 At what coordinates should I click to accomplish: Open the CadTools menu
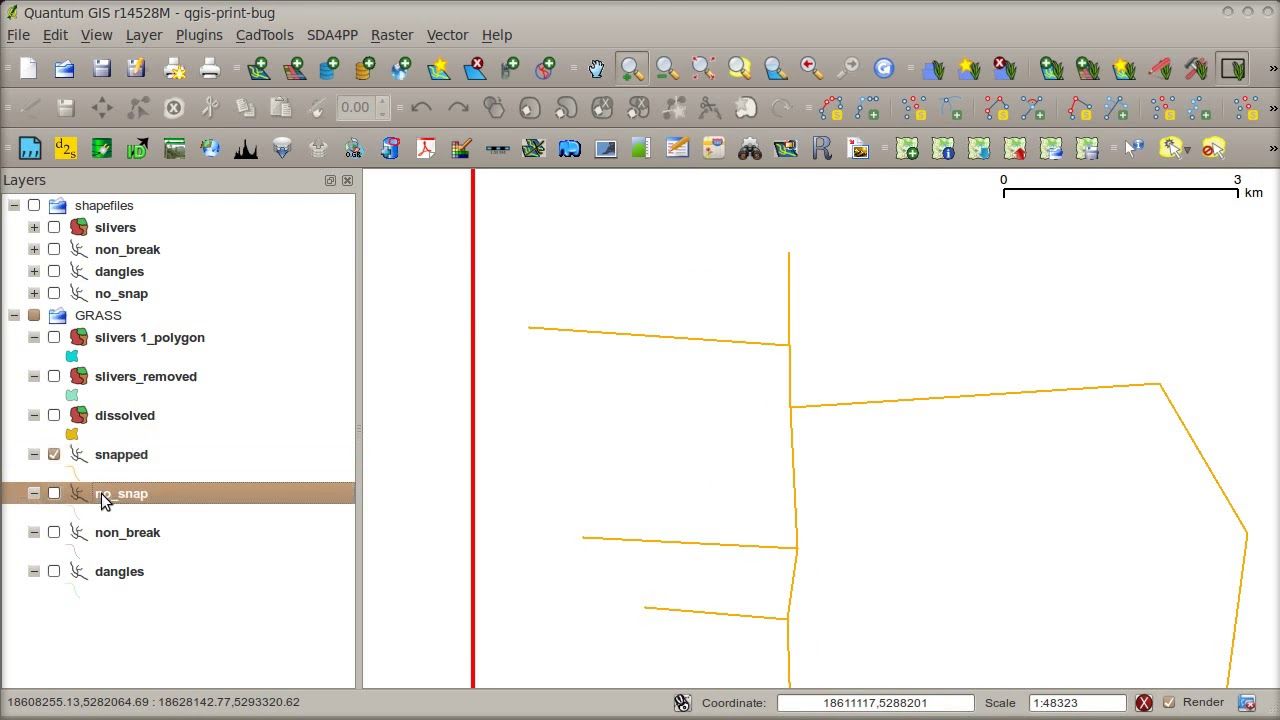[x=263, y=35]
